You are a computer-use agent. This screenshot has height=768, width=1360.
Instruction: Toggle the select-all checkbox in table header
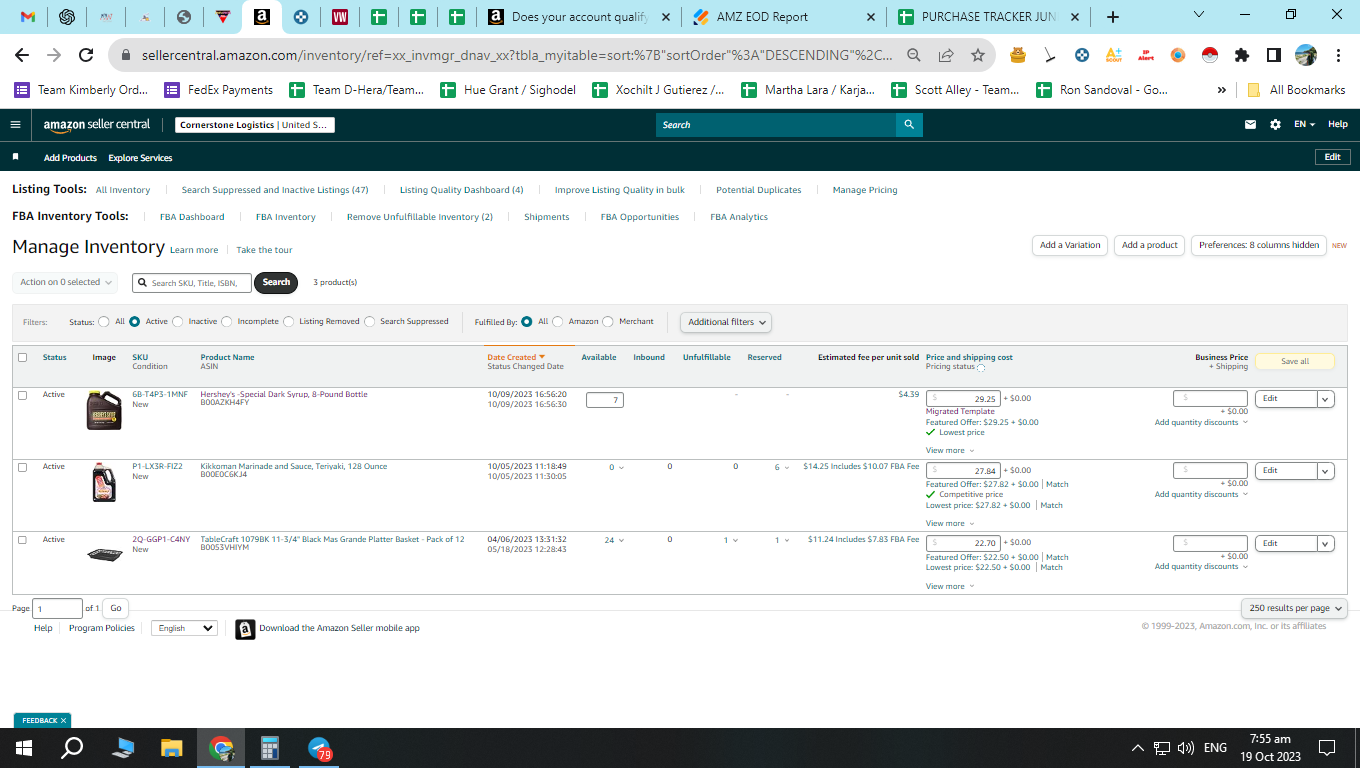[x=22, y=357]
